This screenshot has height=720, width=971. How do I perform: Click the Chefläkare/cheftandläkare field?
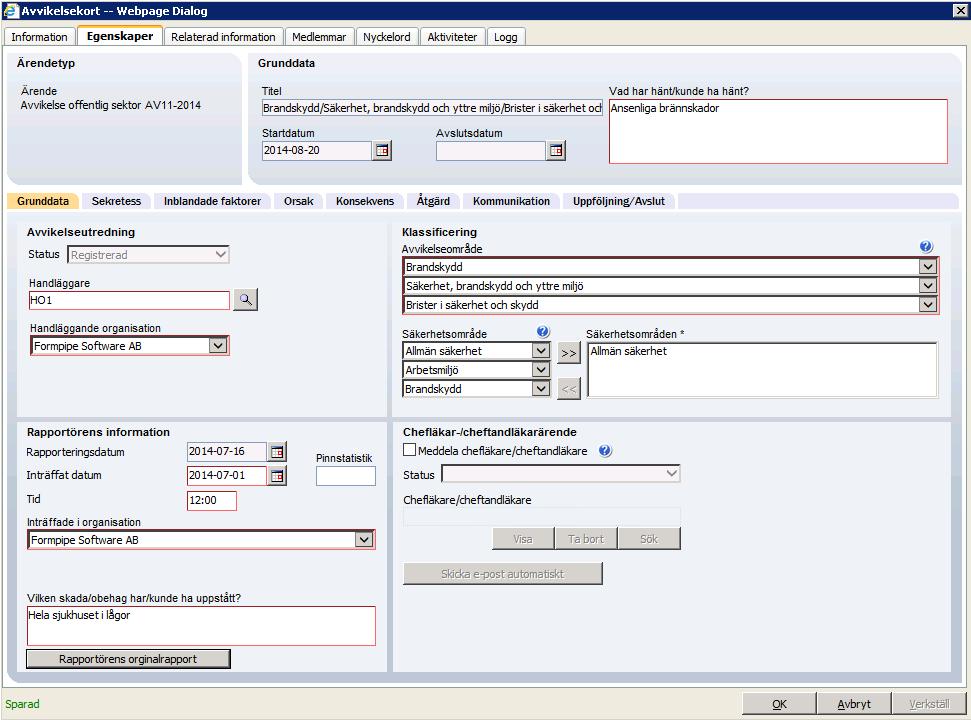point(542,517)
